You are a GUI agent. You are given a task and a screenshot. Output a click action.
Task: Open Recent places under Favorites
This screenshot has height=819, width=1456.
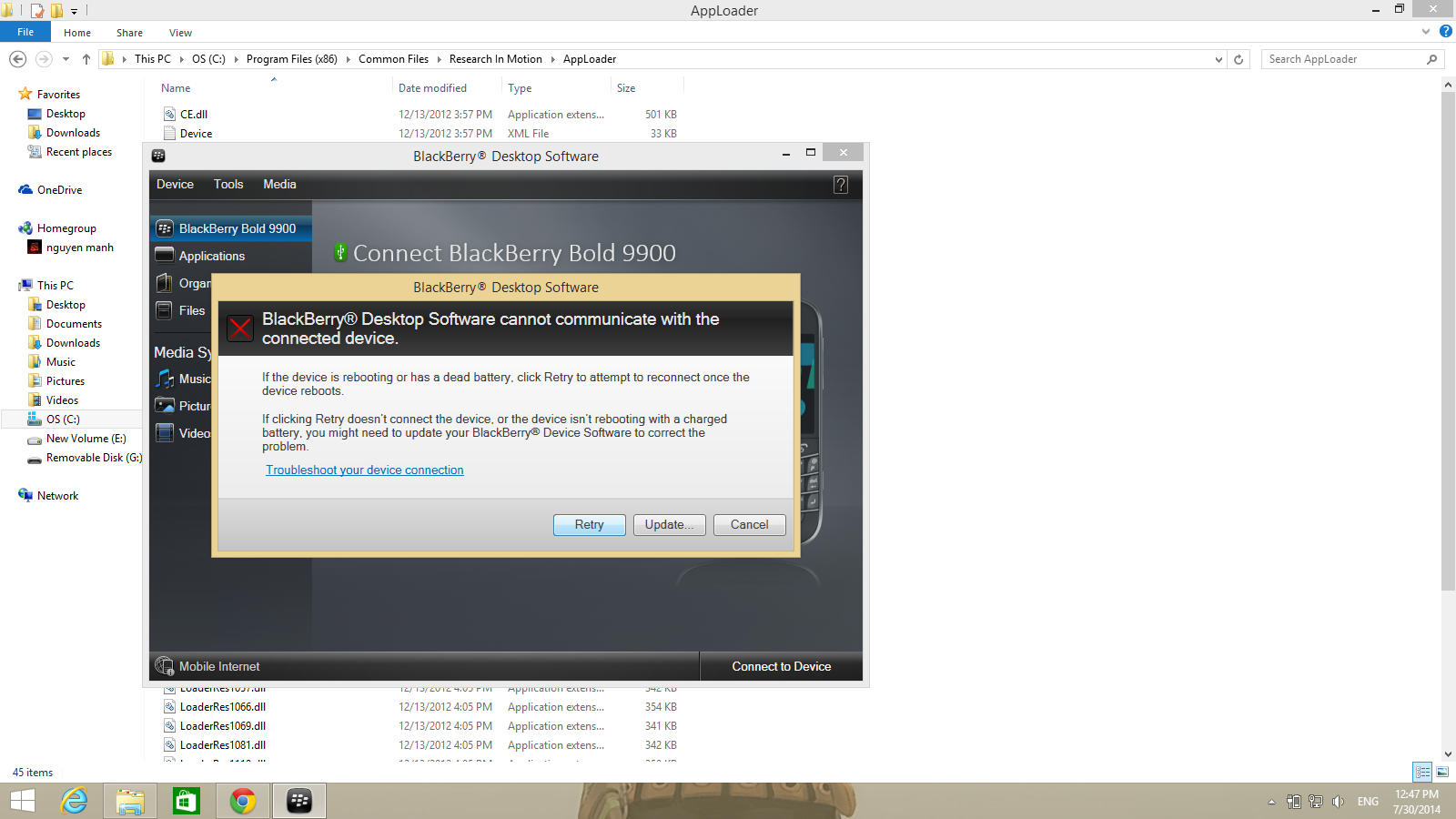[78, 152]
